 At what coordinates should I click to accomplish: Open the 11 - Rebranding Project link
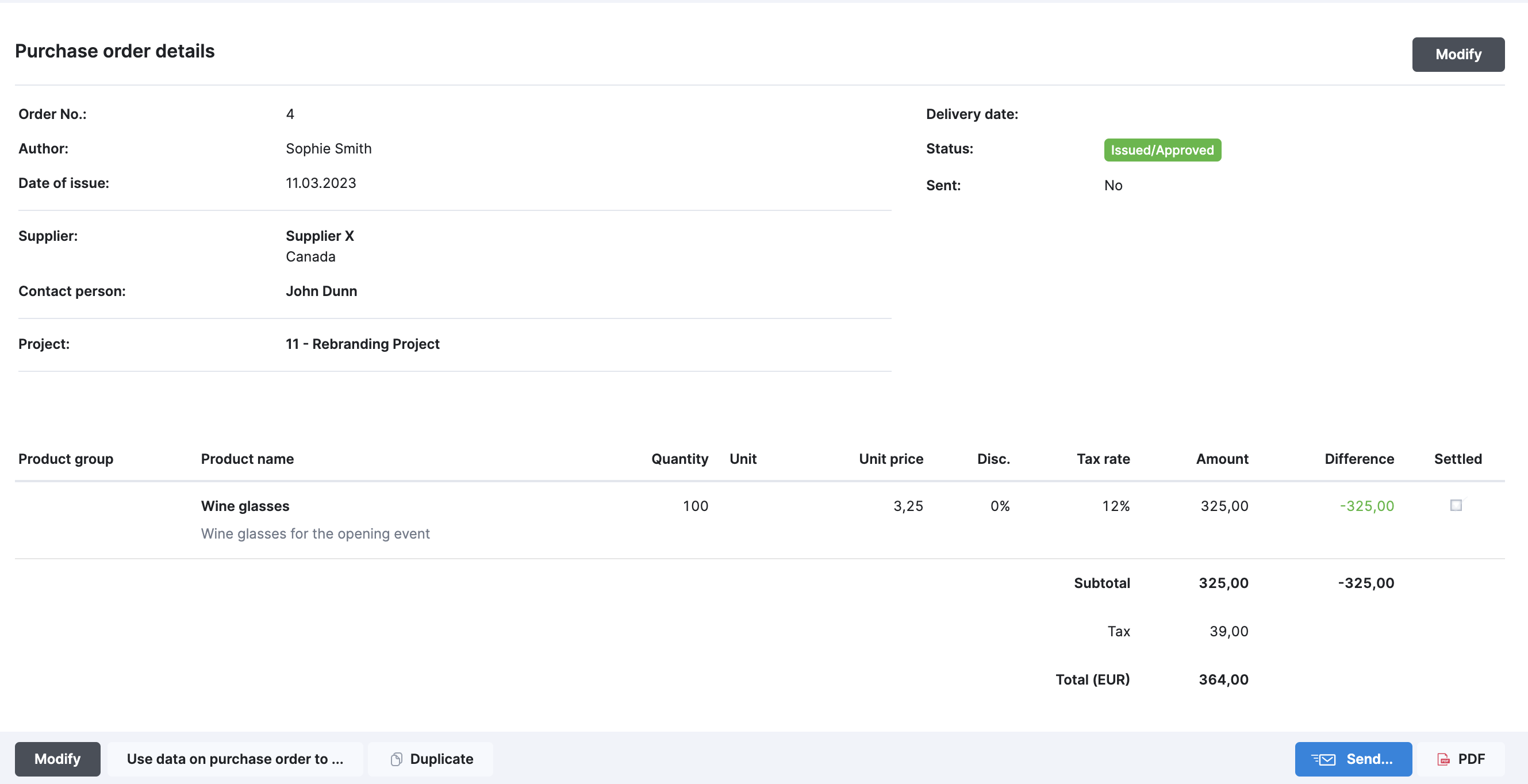tap(362, 343)
